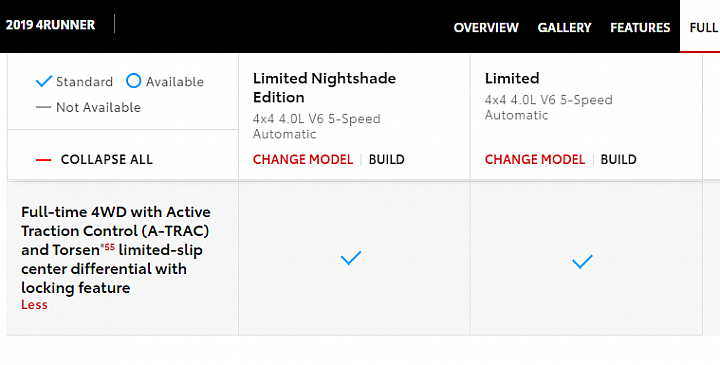Click the red minus icon beside Collapse All
The height and width of the screenshot is (365, 720).
[x=43, y=160]
